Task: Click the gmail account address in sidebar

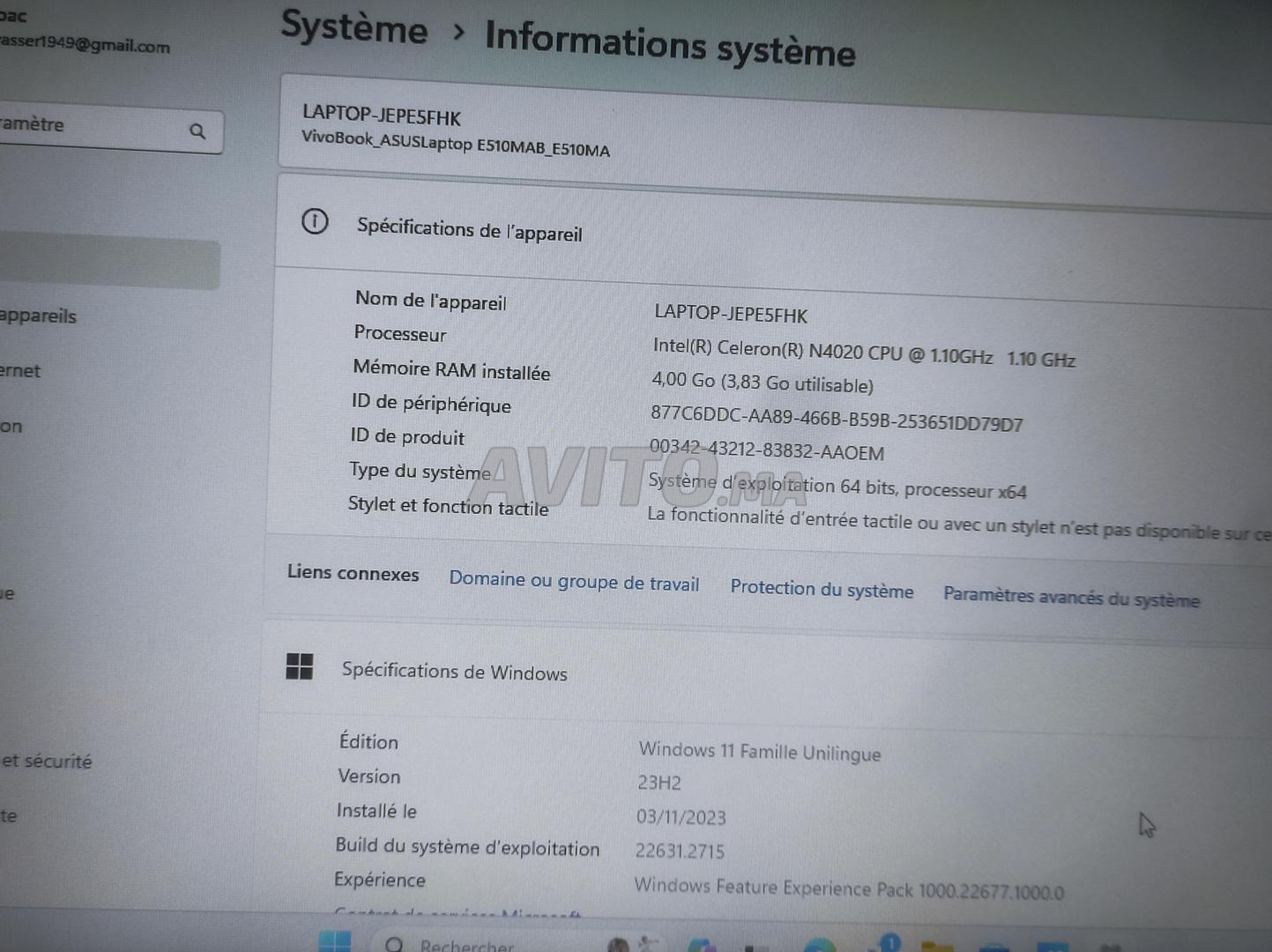Action: pyautogui.click(x=85, y=43)
